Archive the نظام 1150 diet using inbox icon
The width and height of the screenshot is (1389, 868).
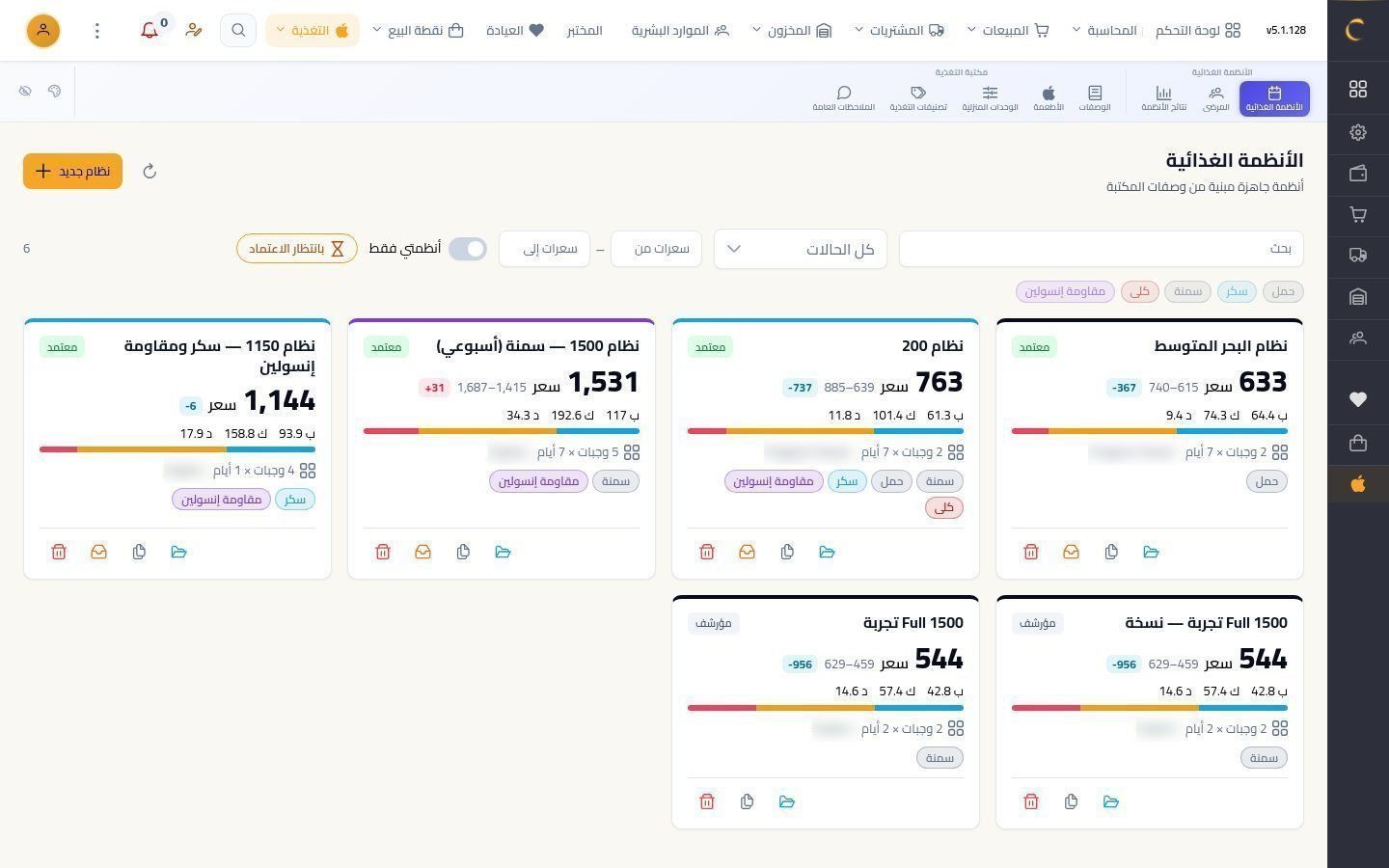pyautogui.click(x=98, y=552)
